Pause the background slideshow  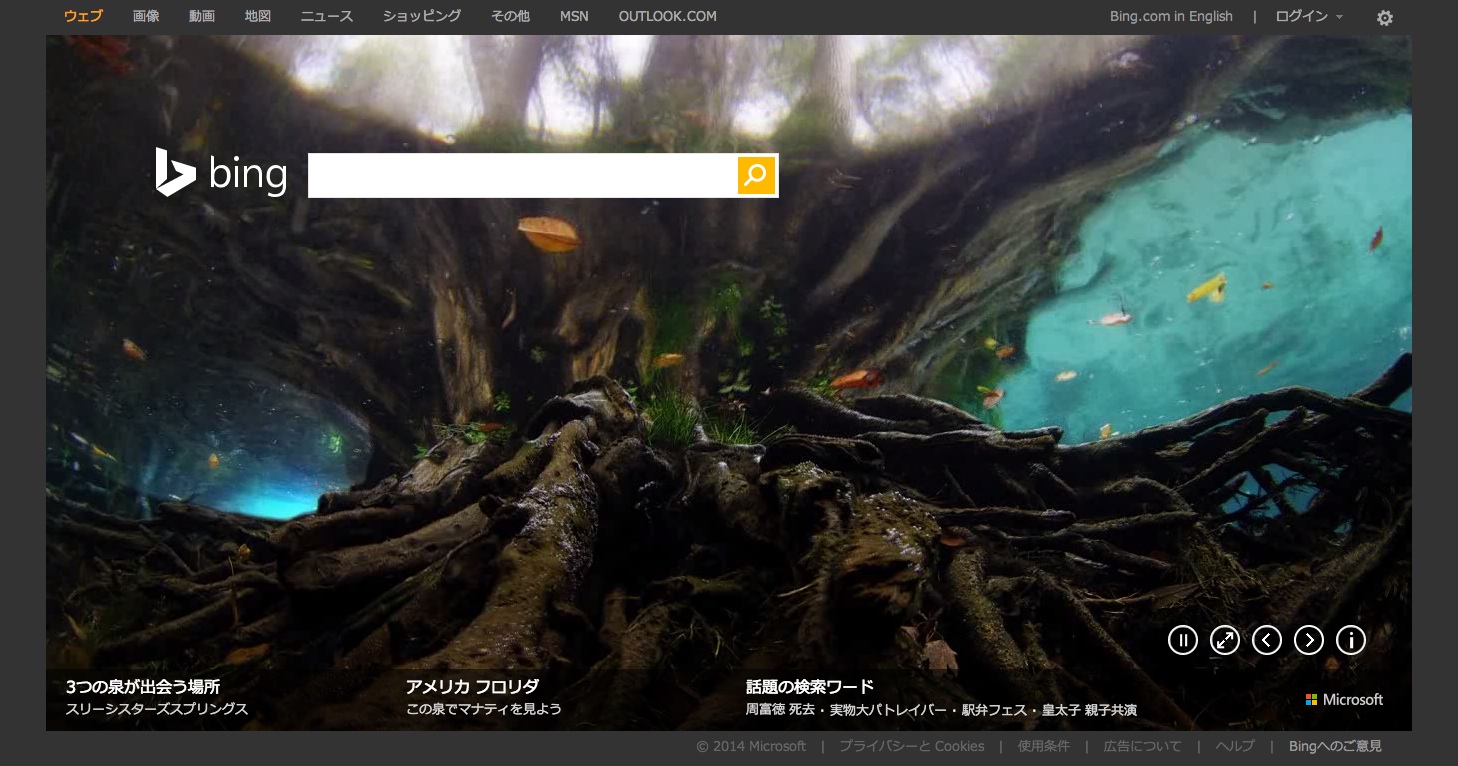(1182, 640)
